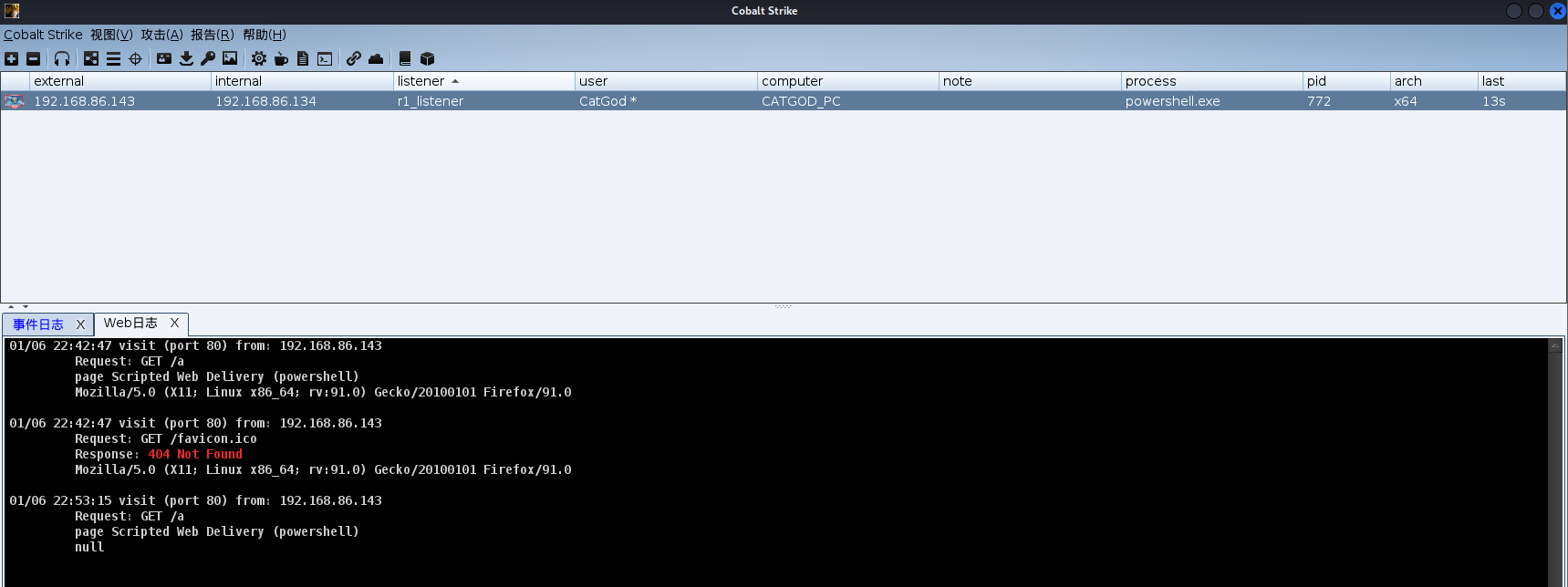Click the plus icon to connect a team server
The width and height of the screenshot is (1568, 587).
11,58
